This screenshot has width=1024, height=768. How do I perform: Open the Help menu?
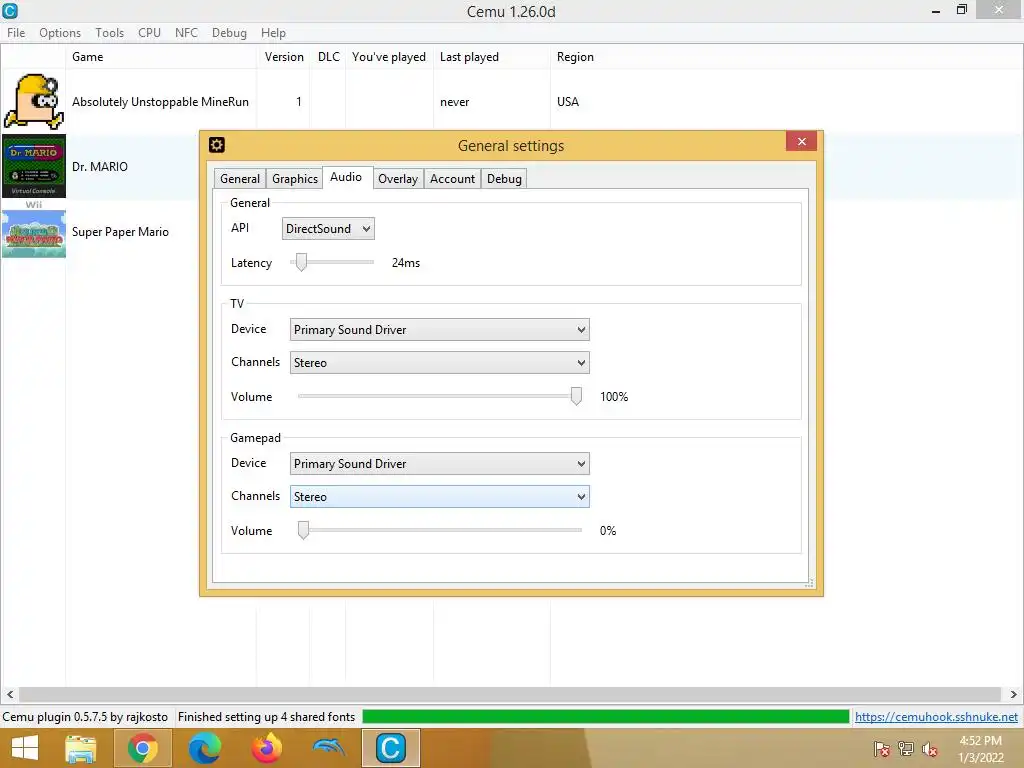point(273,33)
